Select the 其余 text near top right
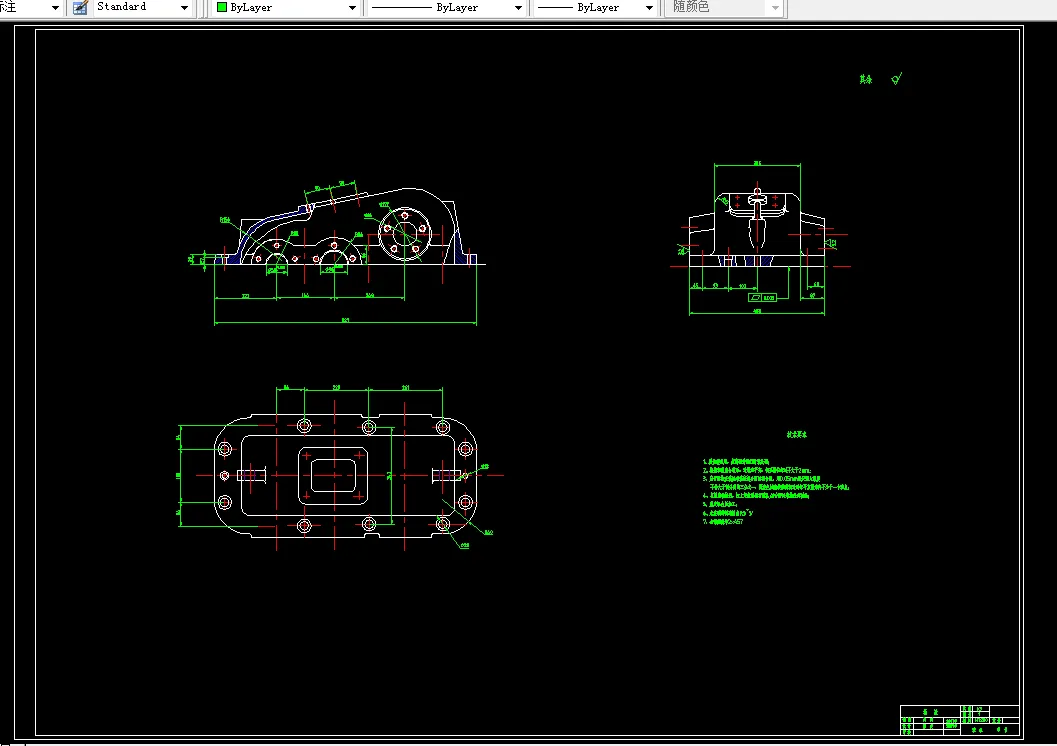The image size is (1057, 746). [x=866, y=80]
